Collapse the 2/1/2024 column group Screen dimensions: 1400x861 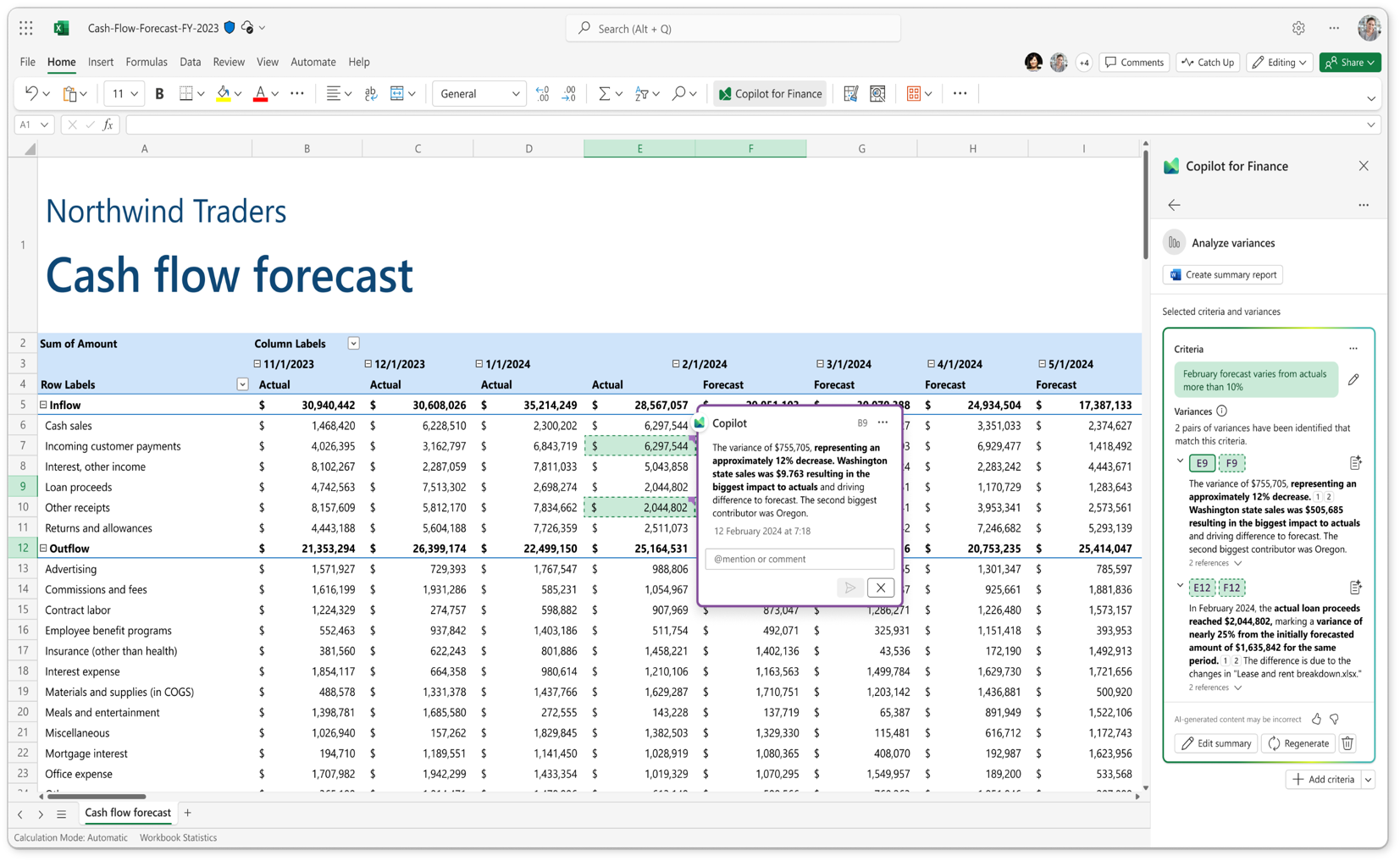675,364
